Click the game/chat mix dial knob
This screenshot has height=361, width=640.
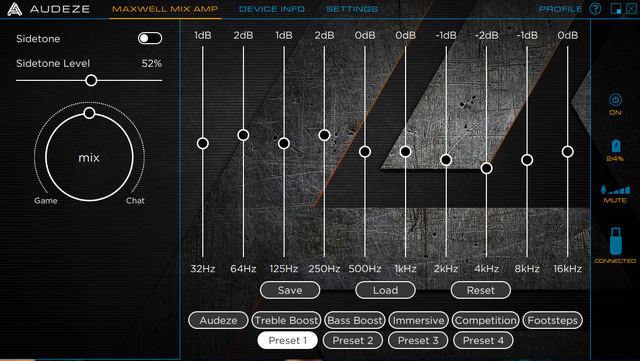coord(89,113)
